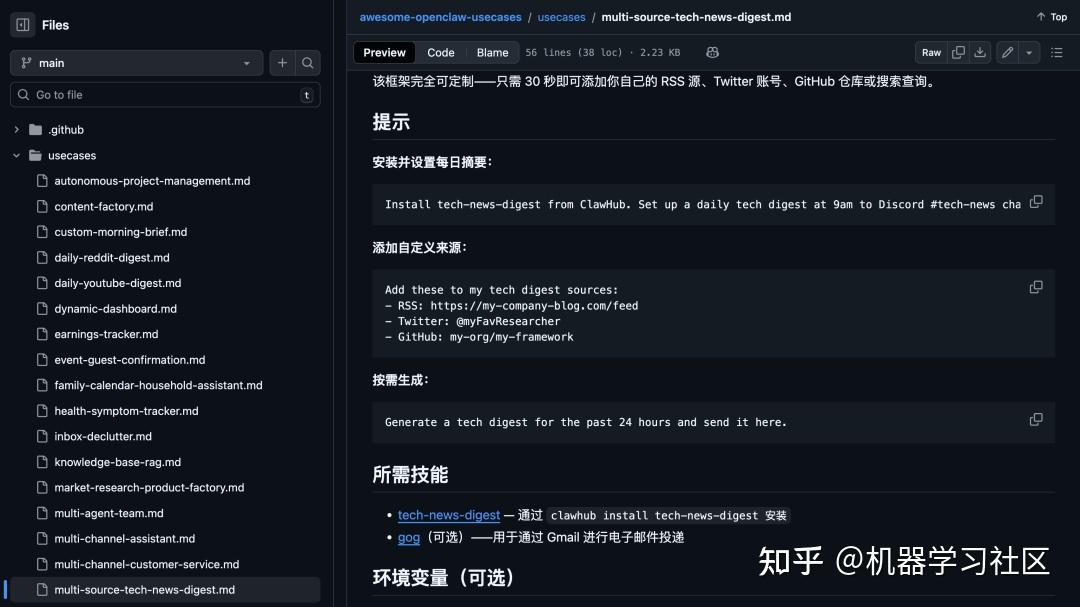1080x607 pixels.
Task: Copy the Generate a tech digest code block
Action: (1036, 420)
